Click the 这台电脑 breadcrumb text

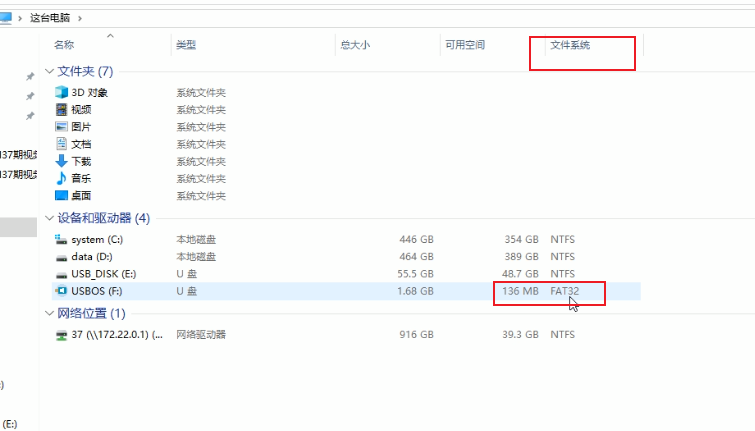pos(50,18)
